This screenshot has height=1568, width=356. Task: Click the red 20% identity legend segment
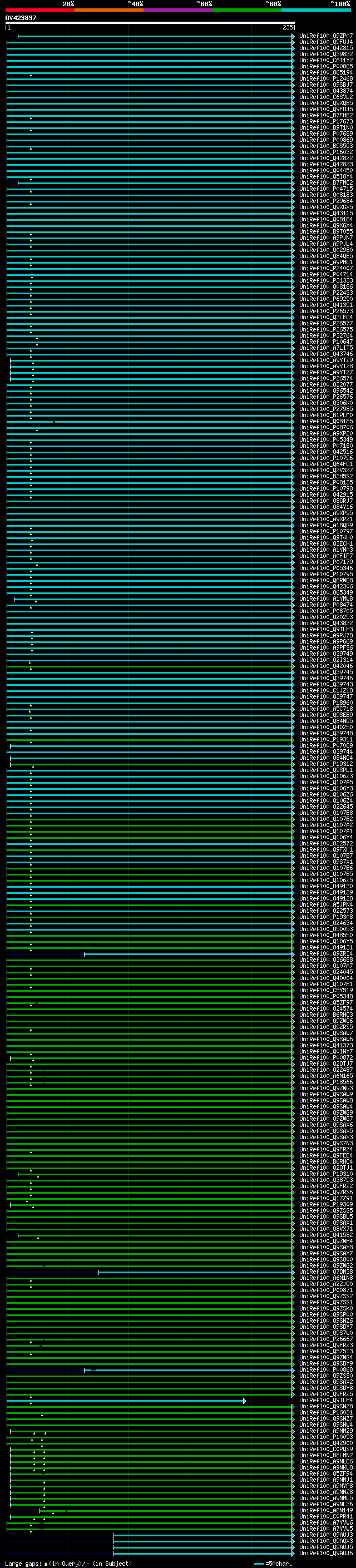39,10
